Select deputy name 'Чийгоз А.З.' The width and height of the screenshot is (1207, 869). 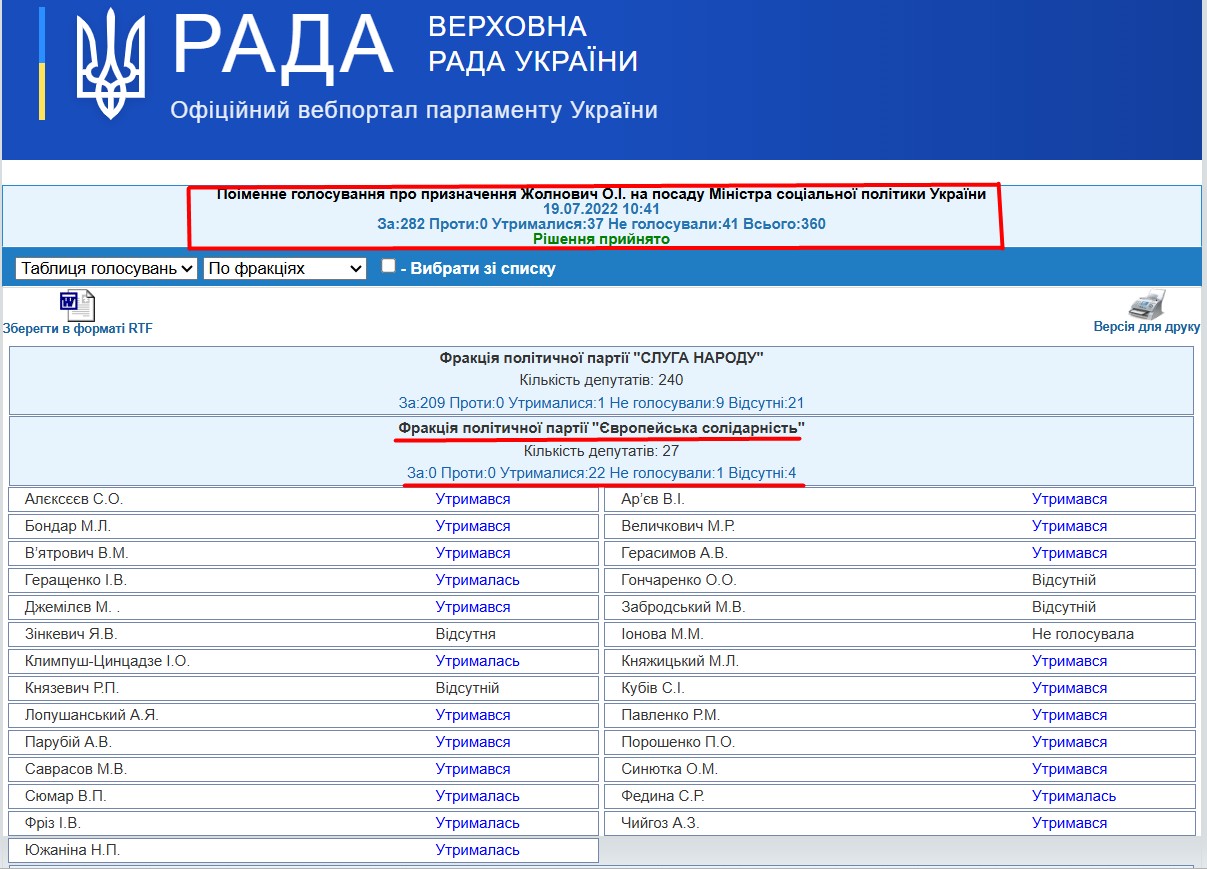659,823
